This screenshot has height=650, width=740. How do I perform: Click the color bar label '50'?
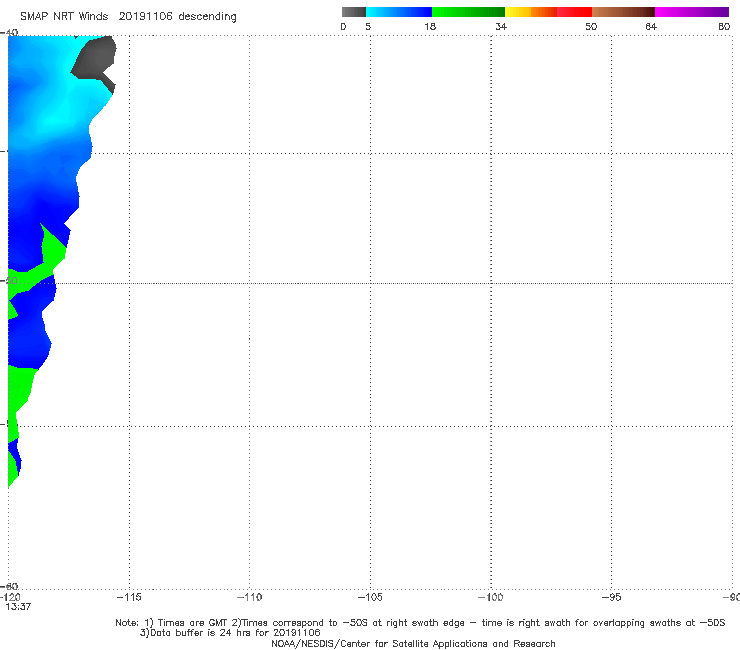[591, 26]
